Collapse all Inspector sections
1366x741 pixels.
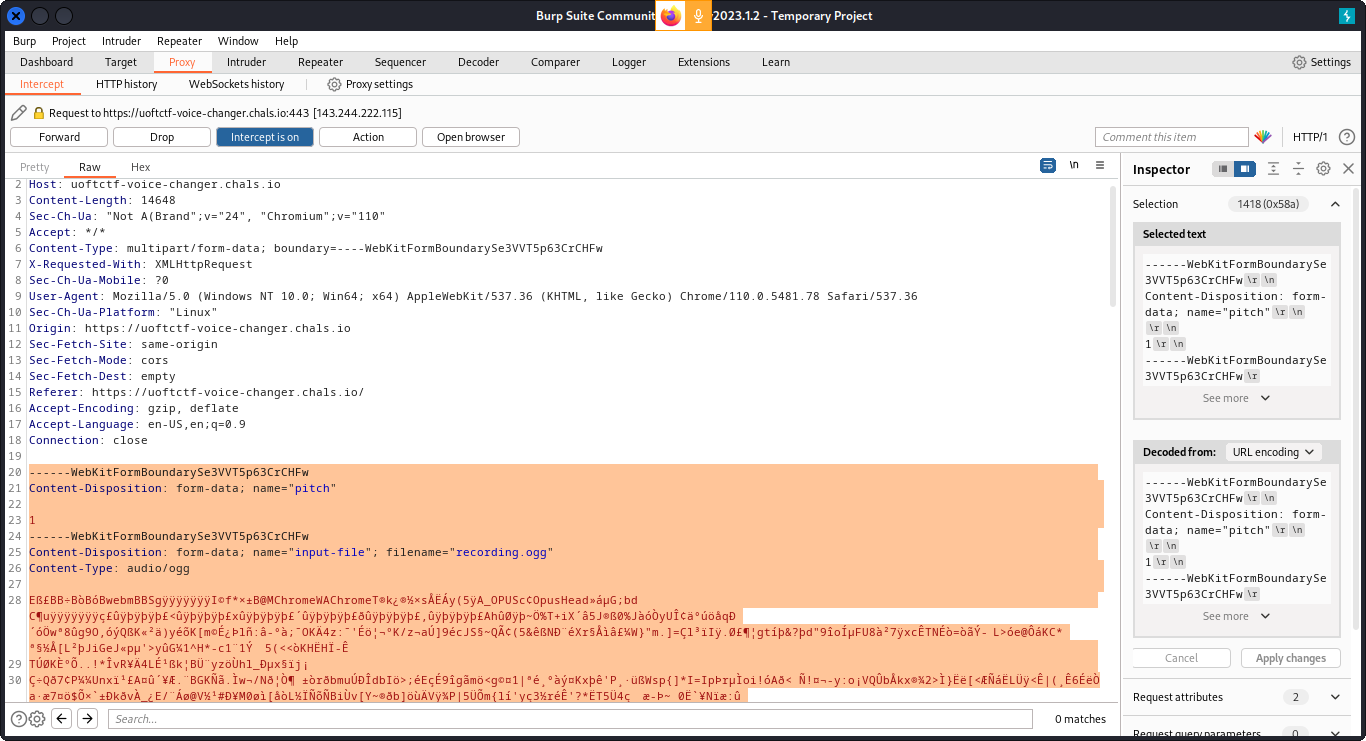click(1298, 169)
